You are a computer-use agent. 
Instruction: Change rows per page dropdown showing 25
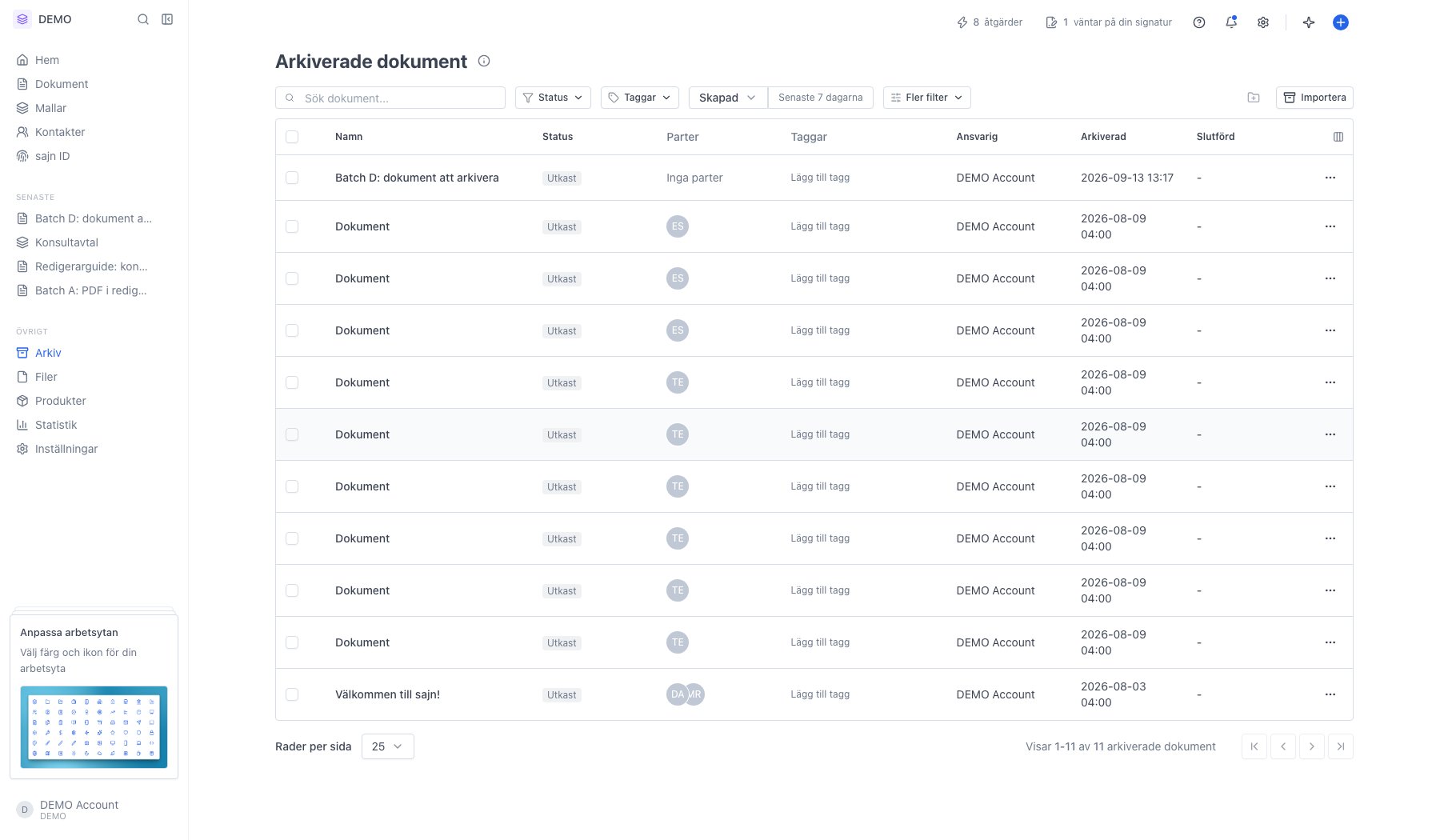pos(387,746)
